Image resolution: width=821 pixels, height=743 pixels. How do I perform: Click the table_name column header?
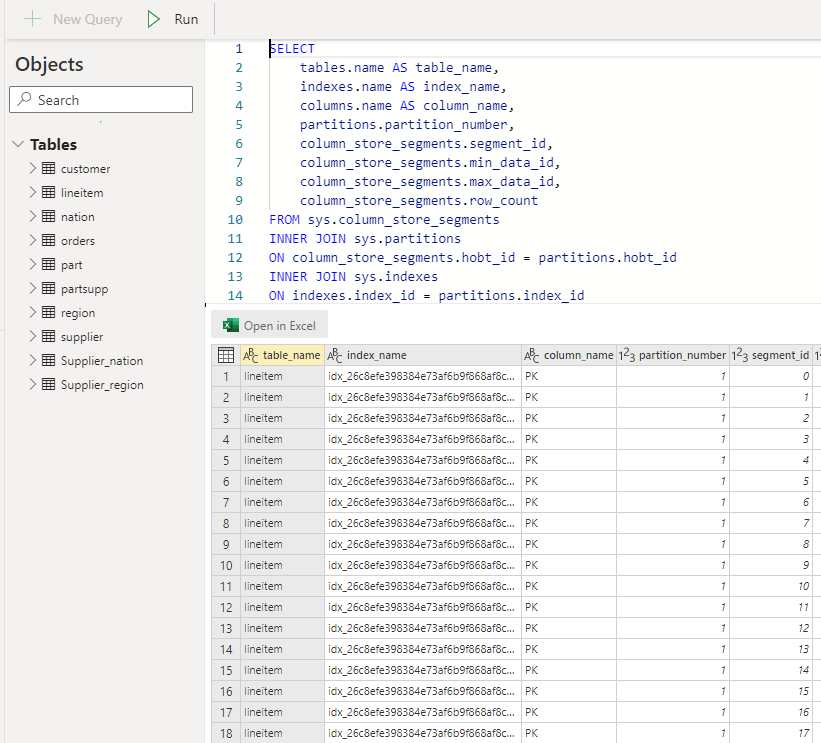click(282, 355)
